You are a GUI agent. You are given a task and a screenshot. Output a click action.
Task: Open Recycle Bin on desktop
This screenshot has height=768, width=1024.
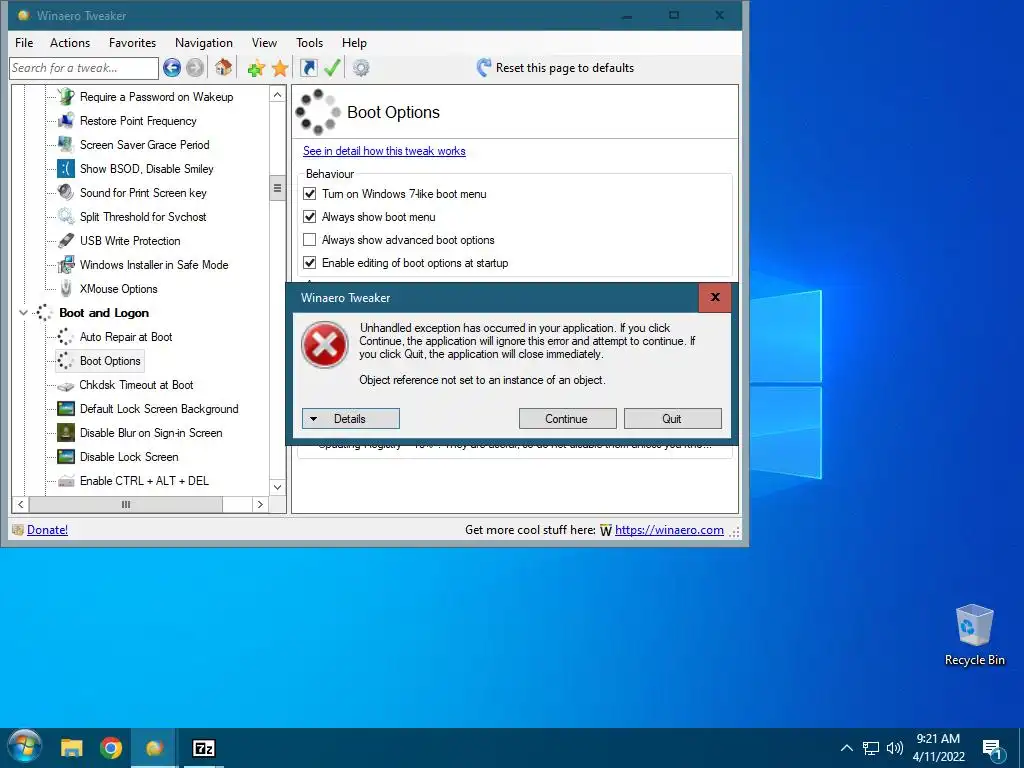point(974,635)
